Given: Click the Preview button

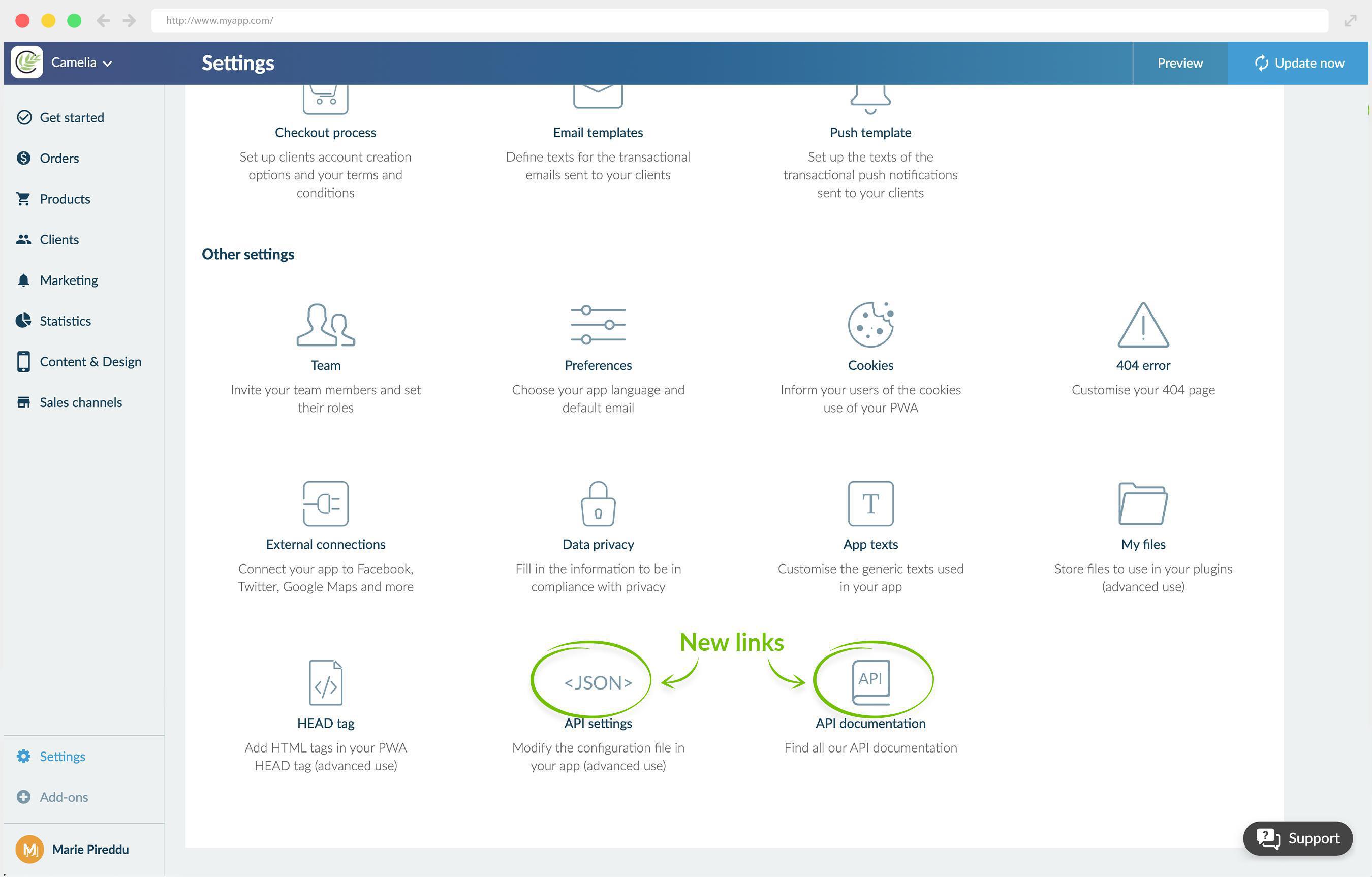Looking at the screenshot, I should [x=1179, y=63].
